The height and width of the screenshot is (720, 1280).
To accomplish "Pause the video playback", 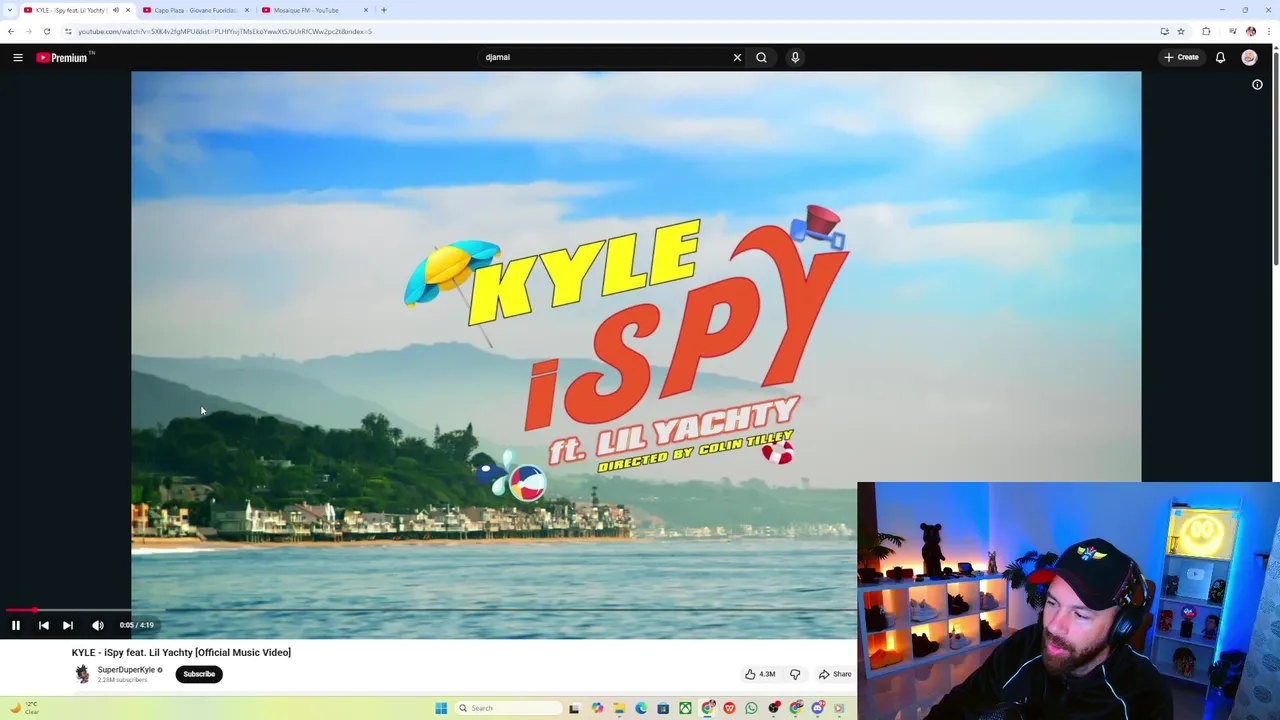I will click(x=16, y=625).
